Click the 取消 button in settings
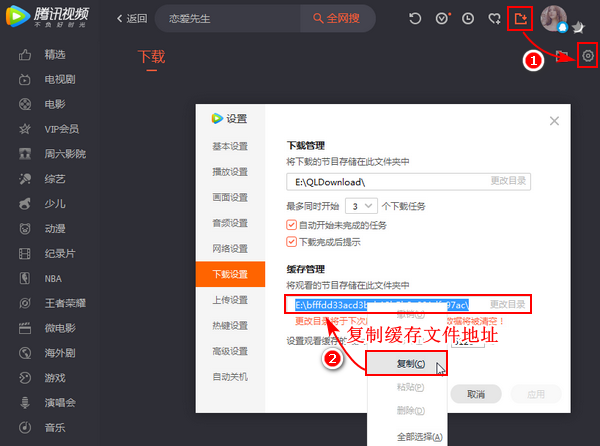600x446 pixels. [x=476, y=394]
